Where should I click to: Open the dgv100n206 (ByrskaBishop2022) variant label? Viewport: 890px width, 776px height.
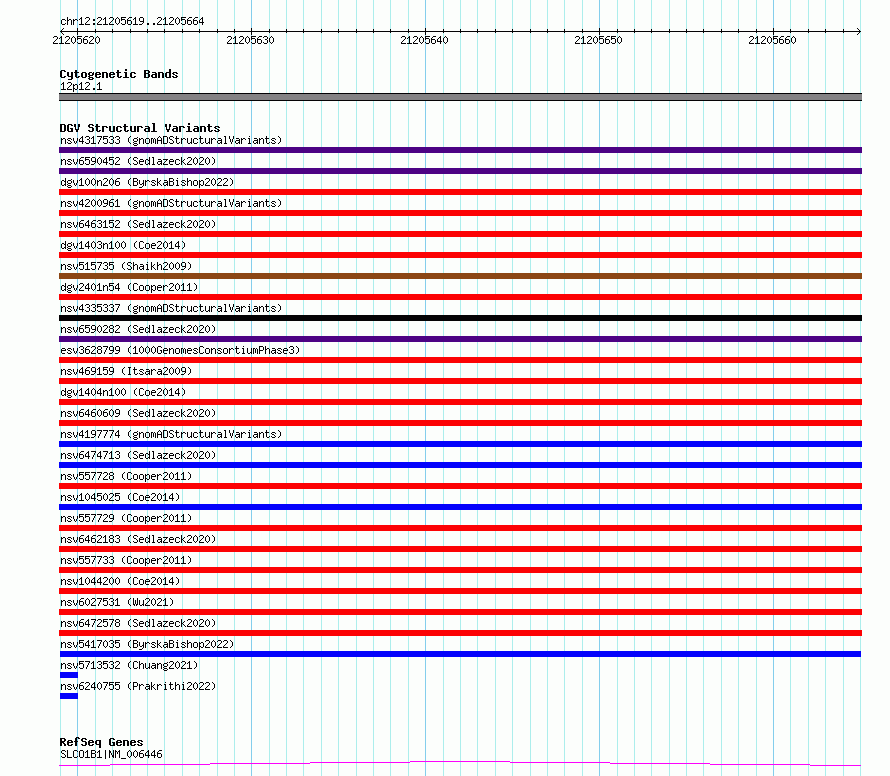click(147, 182)
